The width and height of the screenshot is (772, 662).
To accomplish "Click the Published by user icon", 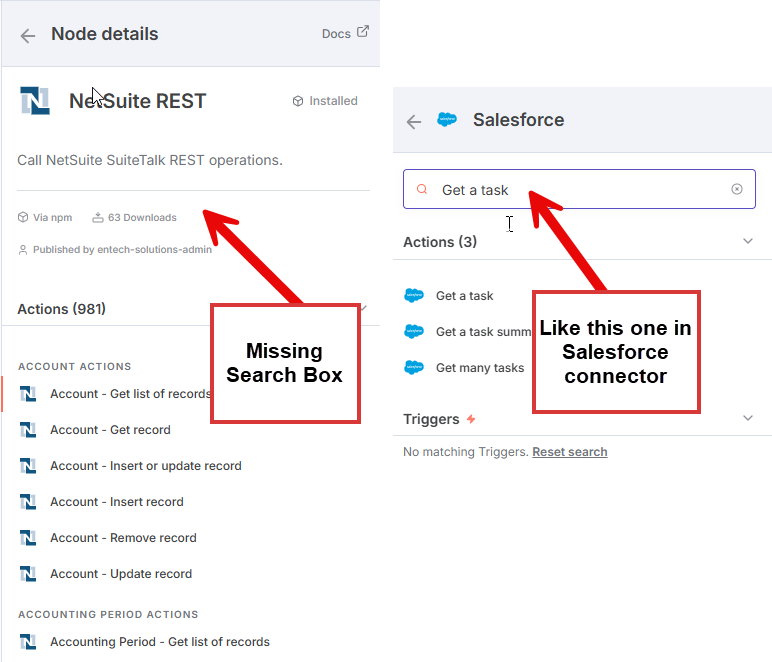I will tap(23, 250).
